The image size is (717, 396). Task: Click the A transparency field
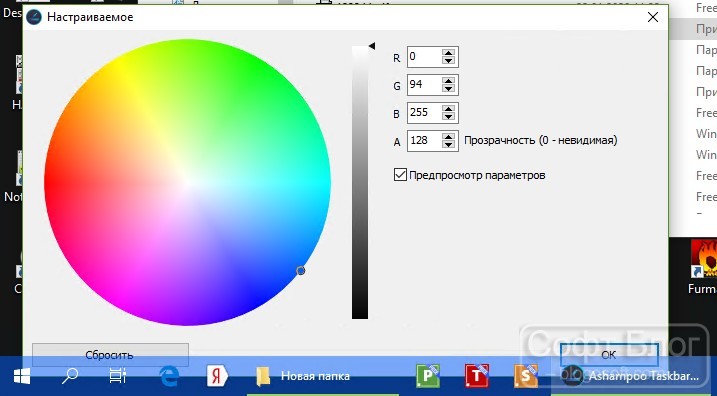[x=424, y=140]
